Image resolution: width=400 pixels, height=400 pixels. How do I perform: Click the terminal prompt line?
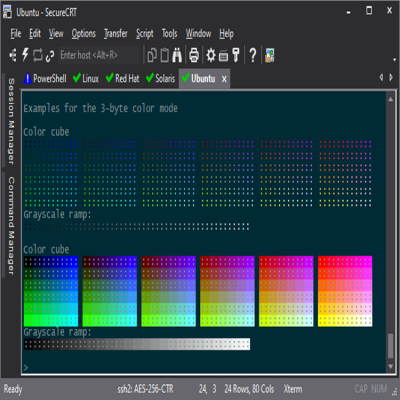click(x=203, y=367)
